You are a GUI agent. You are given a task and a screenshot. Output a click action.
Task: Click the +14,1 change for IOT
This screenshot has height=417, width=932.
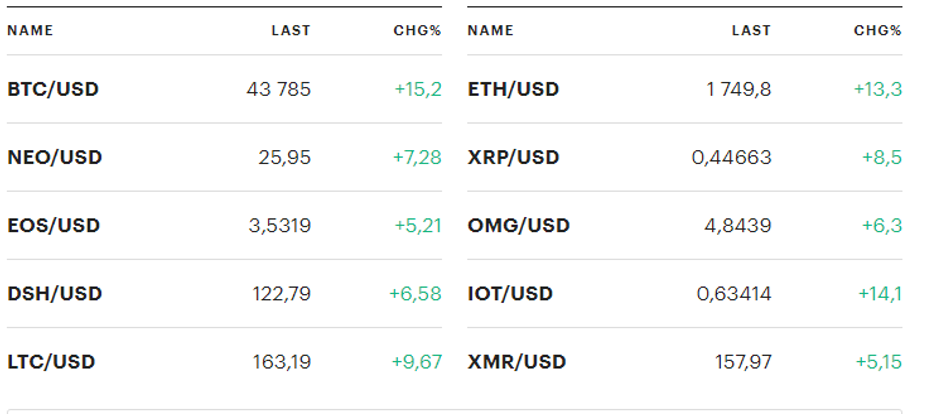(x=880, y=293)
